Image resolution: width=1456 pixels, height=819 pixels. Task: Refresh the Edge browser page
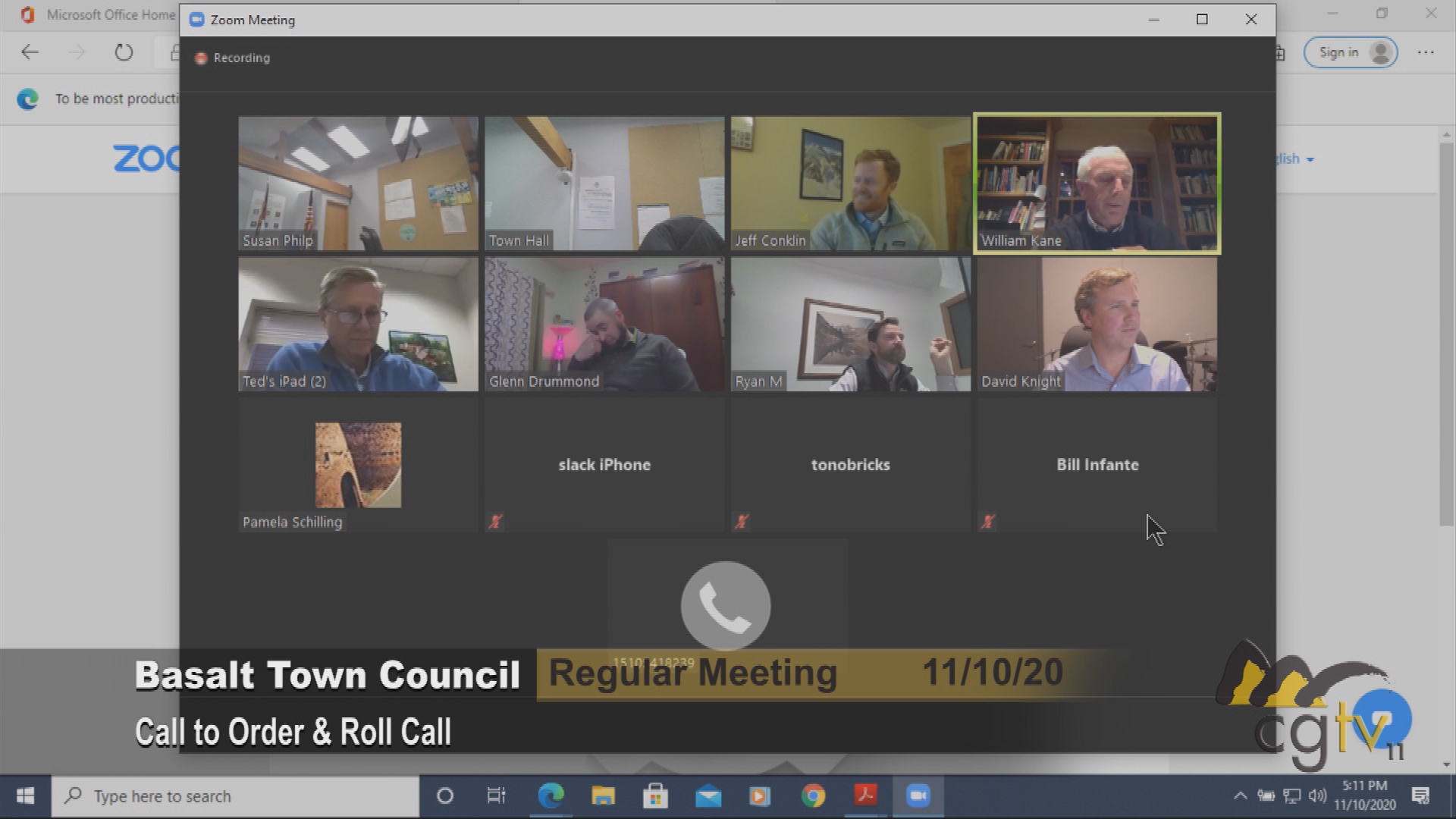[124, 52]
